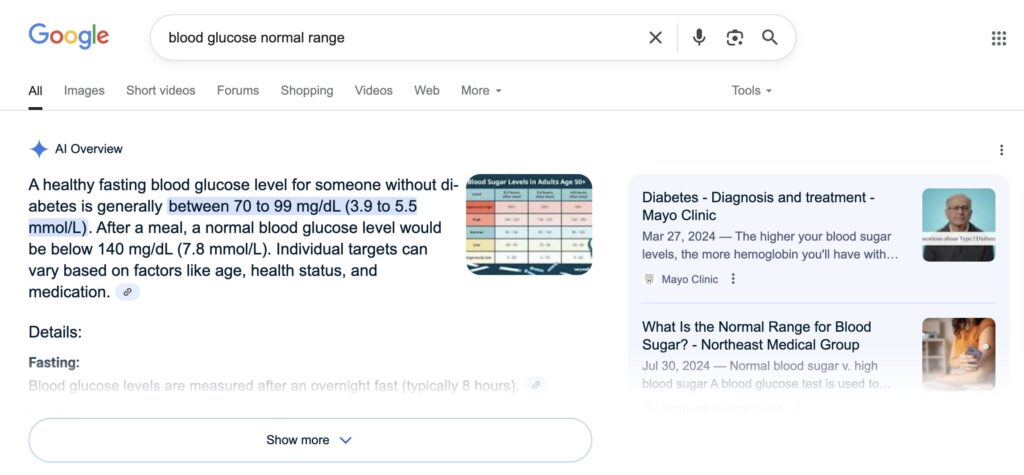Click the Mayo Clinic source name

pos(690,280)
